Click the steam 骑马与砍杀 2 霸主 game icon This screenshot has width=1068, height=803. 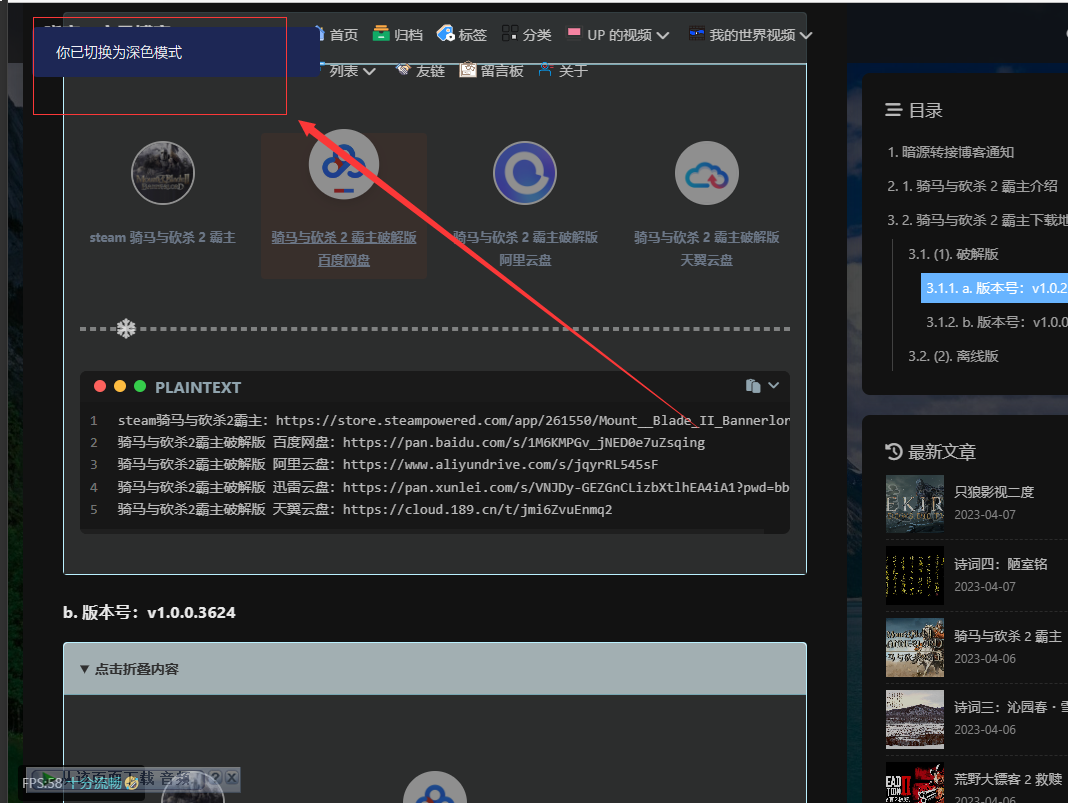[x=163, y=173]
